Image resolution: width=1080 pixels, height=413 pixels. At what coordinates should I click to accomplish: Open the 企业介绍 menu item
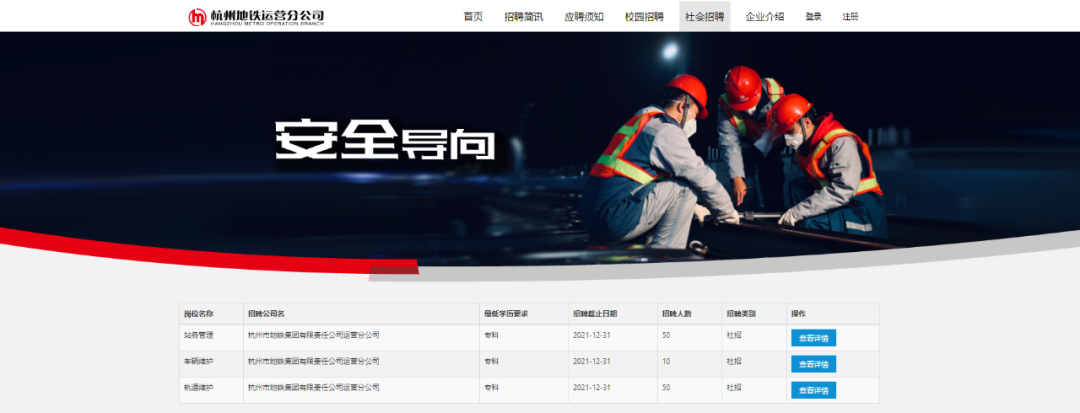765,17
